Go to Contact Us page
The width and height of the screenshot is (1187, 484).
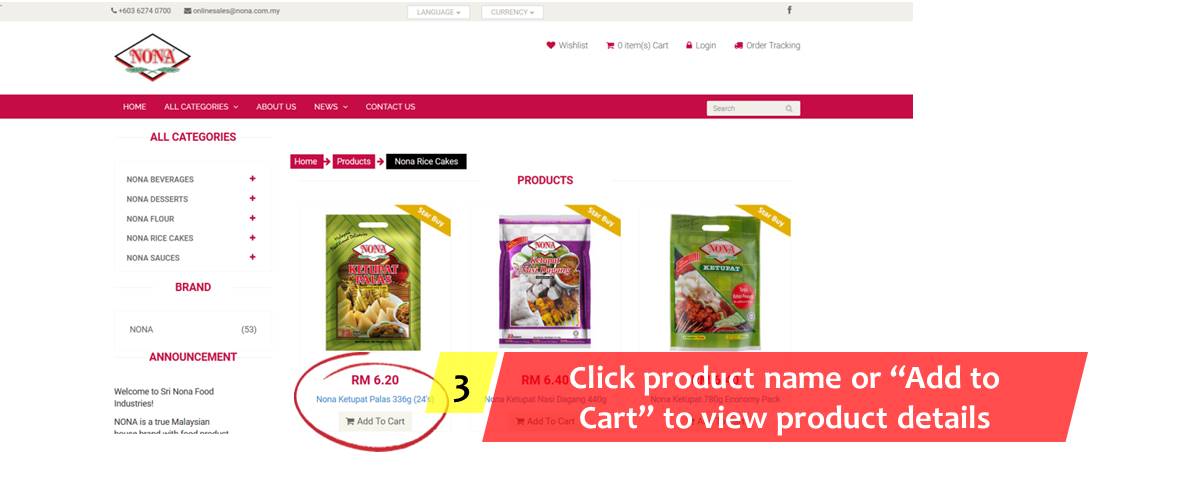click(x=390, y=107)
